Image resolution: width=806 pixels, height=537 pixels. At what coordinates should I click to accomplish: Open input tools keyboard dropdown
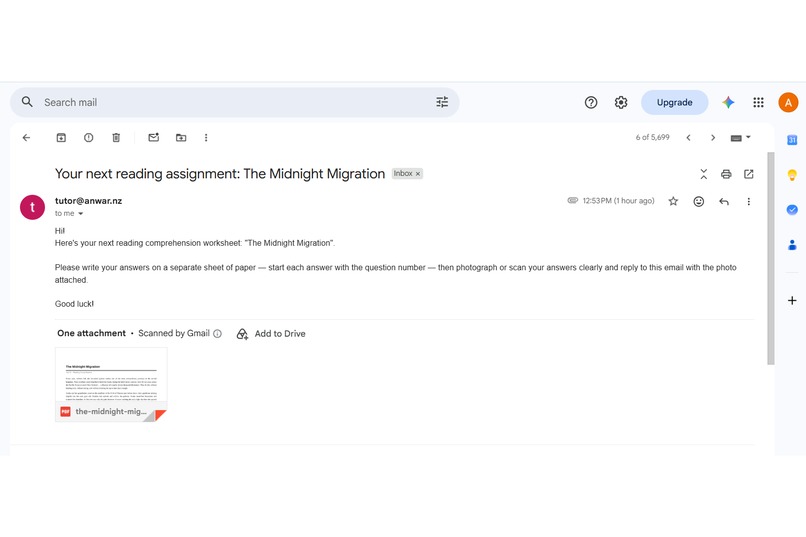[x=741, y=138]
